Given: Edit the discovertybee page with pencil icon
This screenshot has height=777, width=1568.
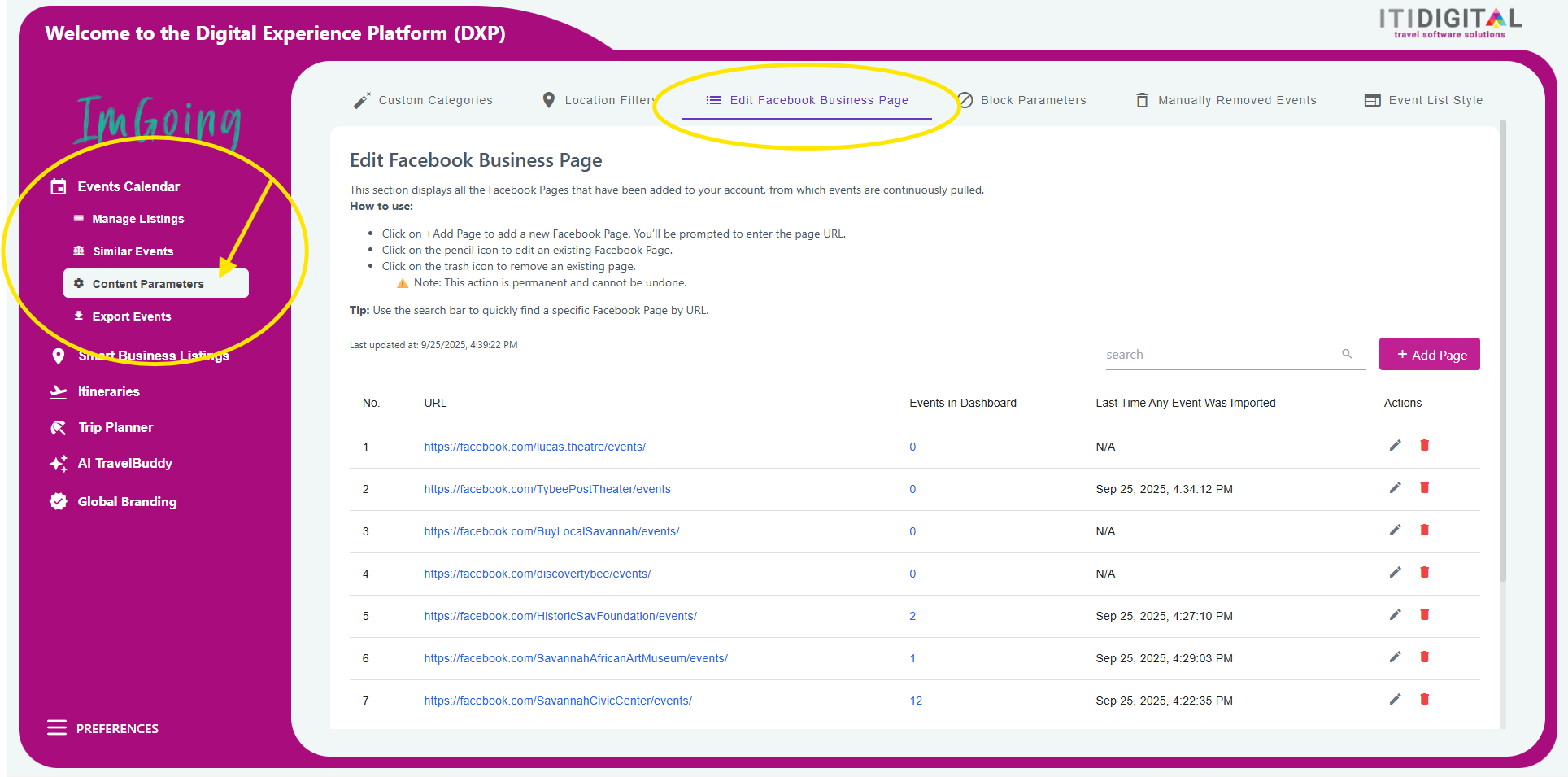Looking at the screenshot, I should 1396,572.
